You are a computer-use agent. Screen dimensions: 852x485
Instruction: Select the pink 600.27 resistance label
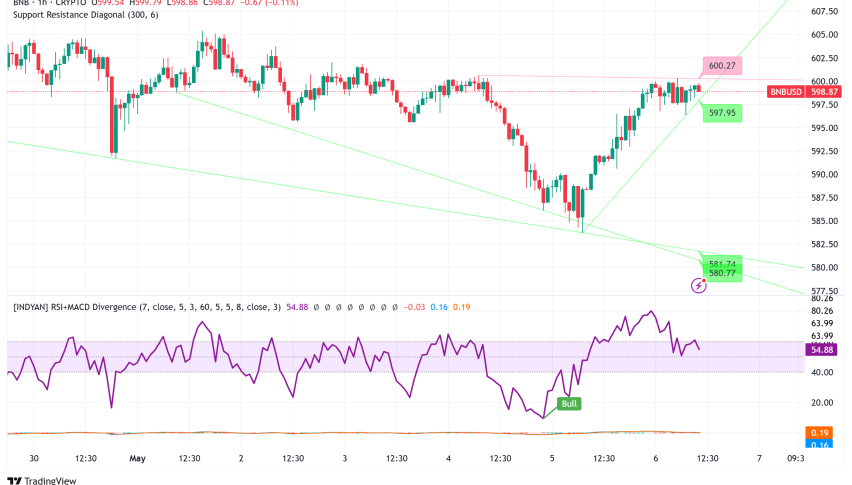(722, 66)
